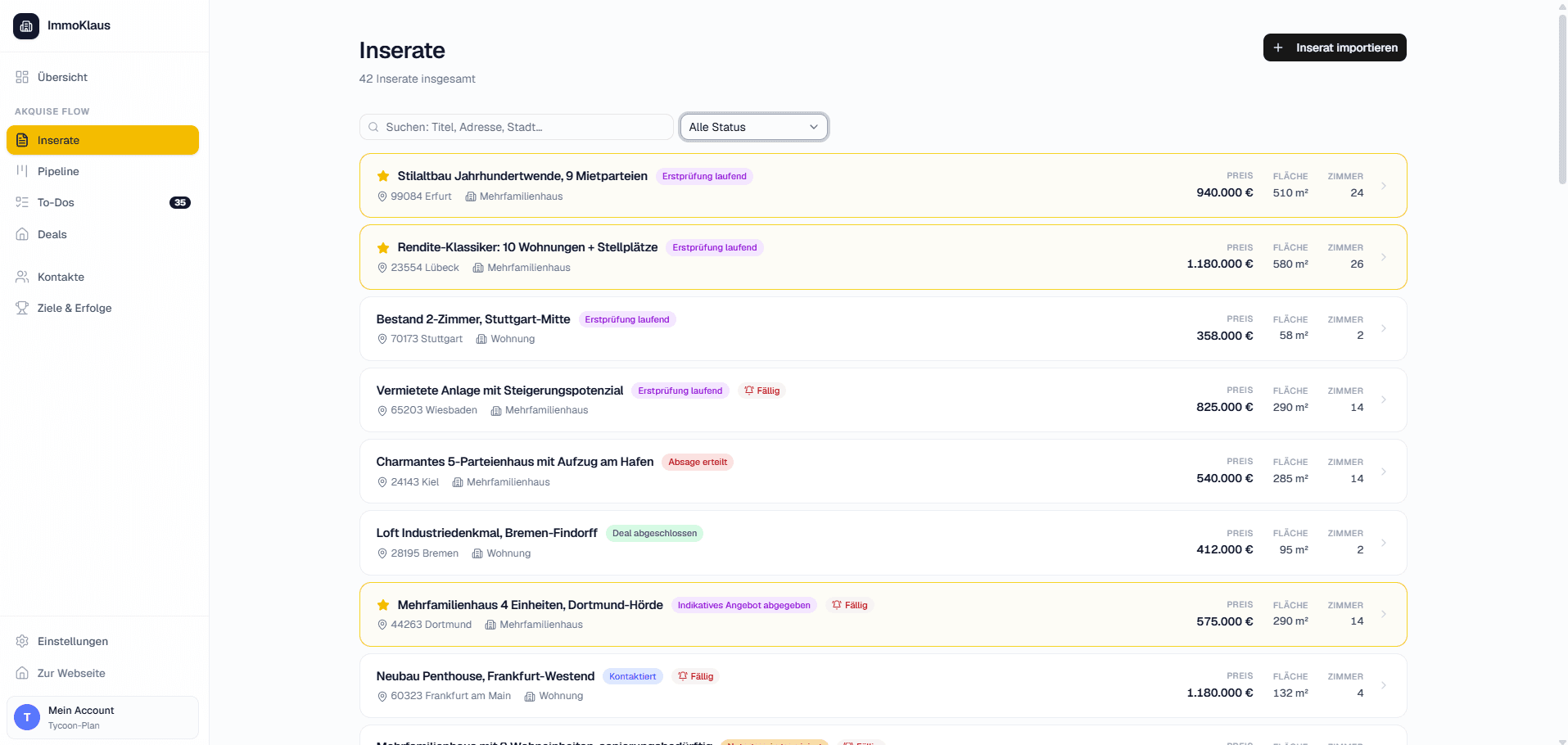This screenshot has width=1568, height=745.
Task: Expand the Rendite-Klassiker listing chevron
Action: (x=1384, y=257)
